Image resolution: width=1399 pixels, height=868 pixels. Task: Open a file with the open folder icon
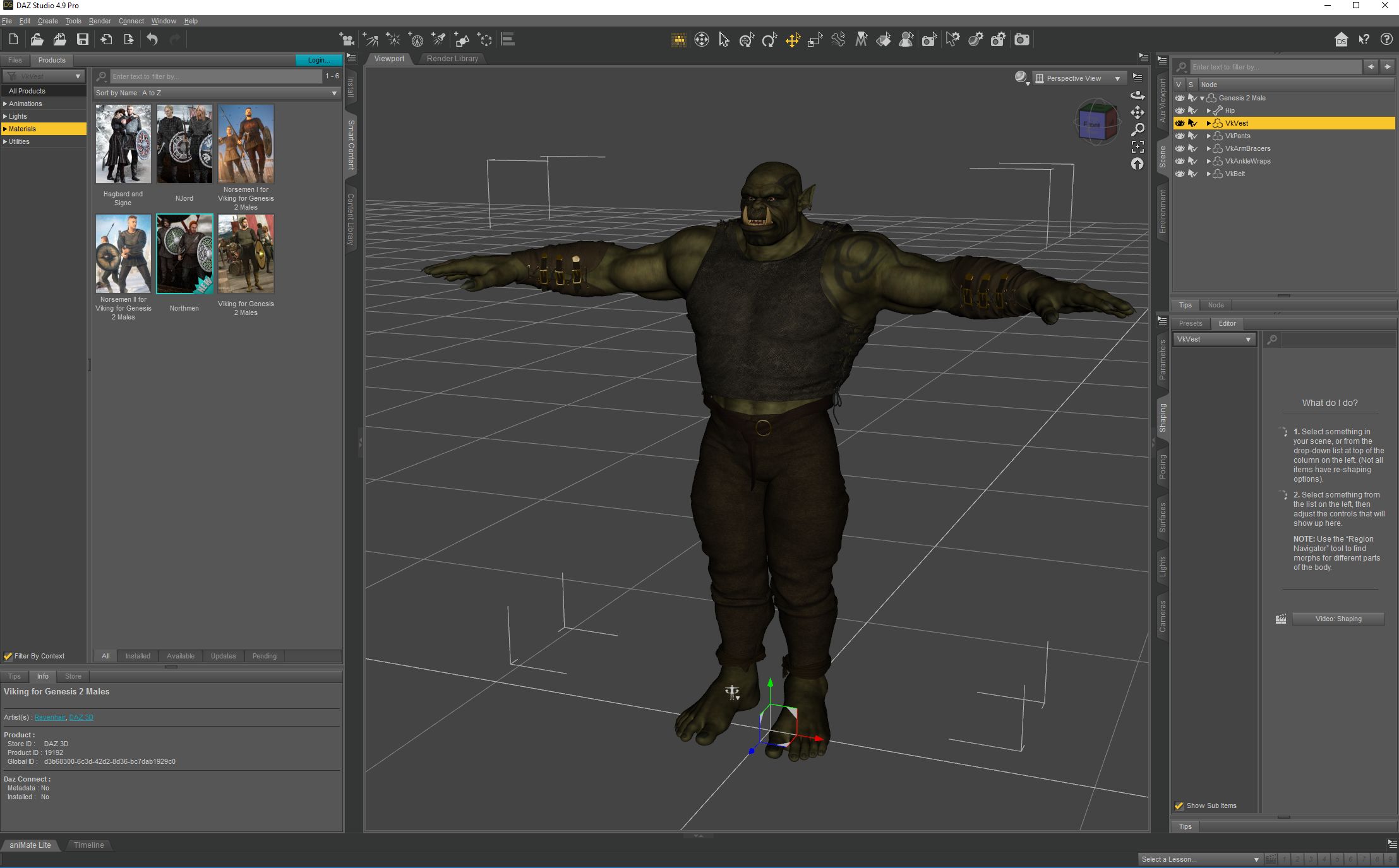(37, 40)
